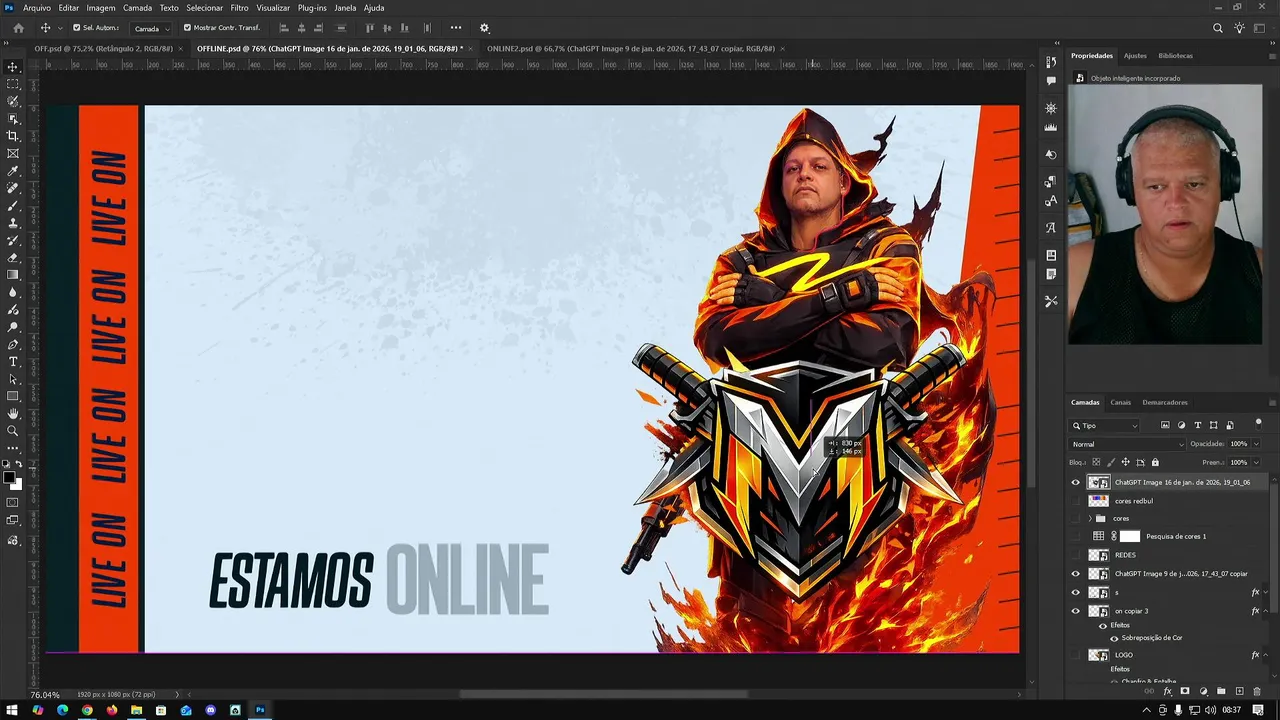Switch to the Demarcadores tab

1165,402
